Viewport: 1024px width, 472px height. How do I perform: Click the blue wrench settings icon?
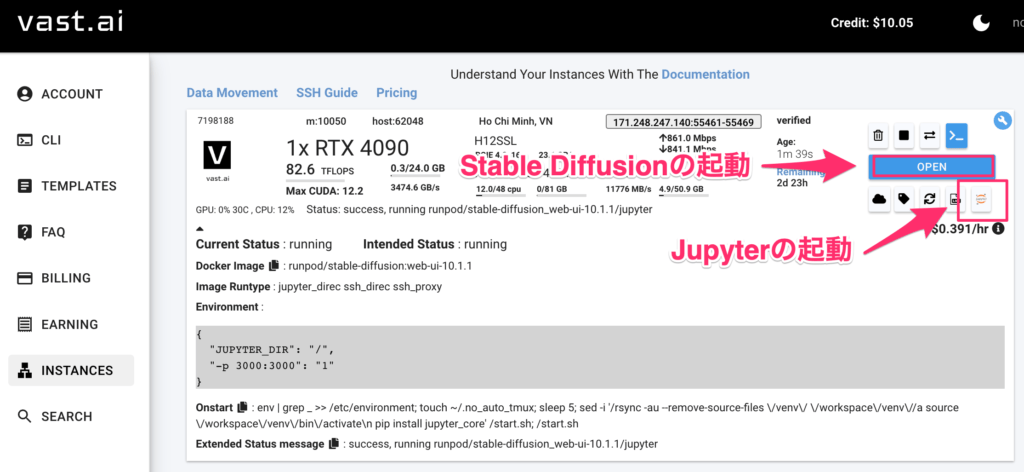tap(1003, 121)
